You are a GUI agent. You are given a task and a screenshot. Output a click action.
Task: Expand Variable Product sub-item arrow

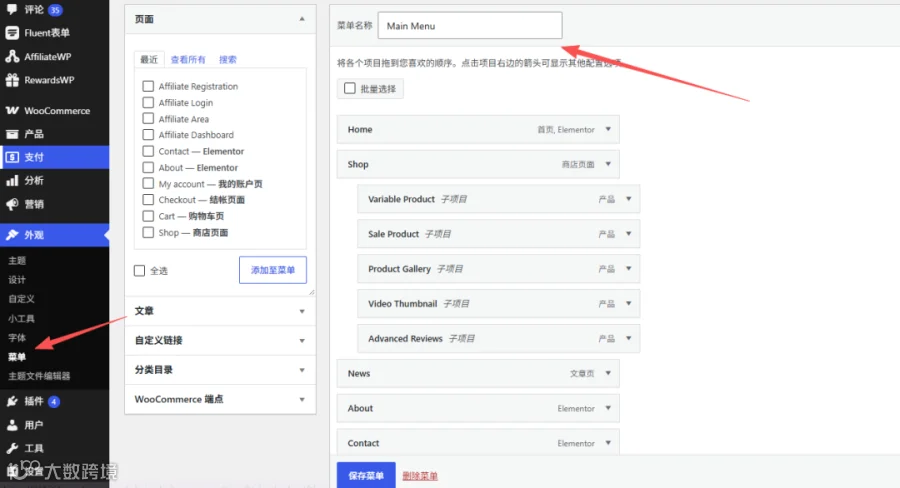629,199
